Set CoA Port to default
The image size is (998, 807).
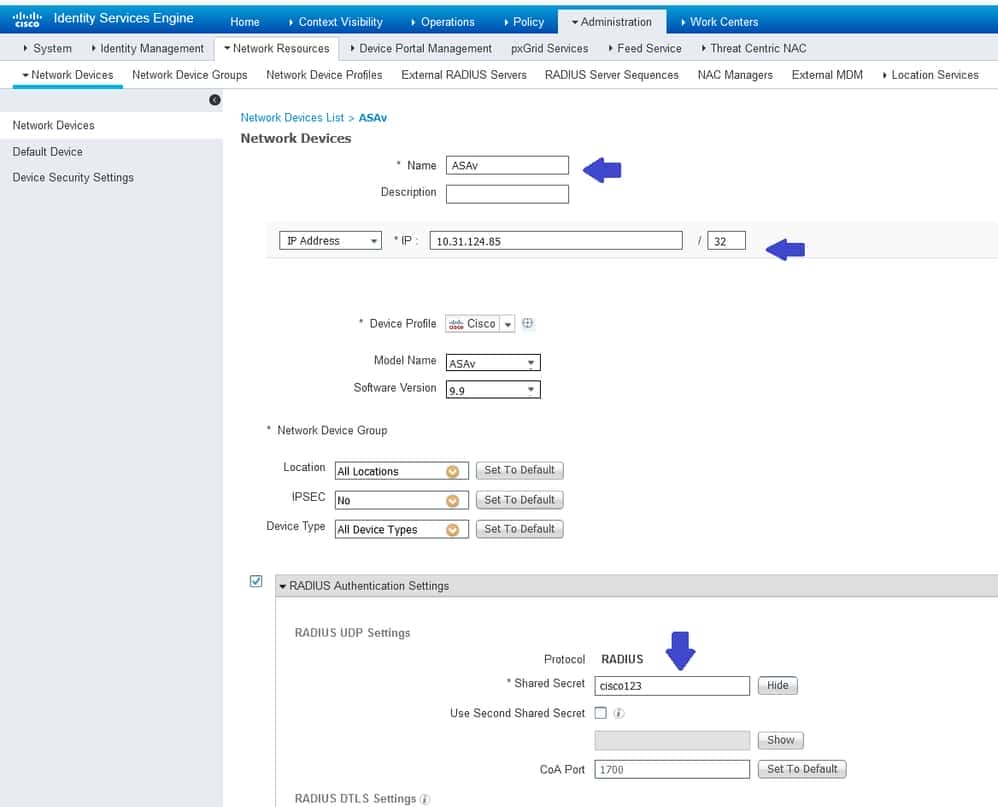[802, 769]
